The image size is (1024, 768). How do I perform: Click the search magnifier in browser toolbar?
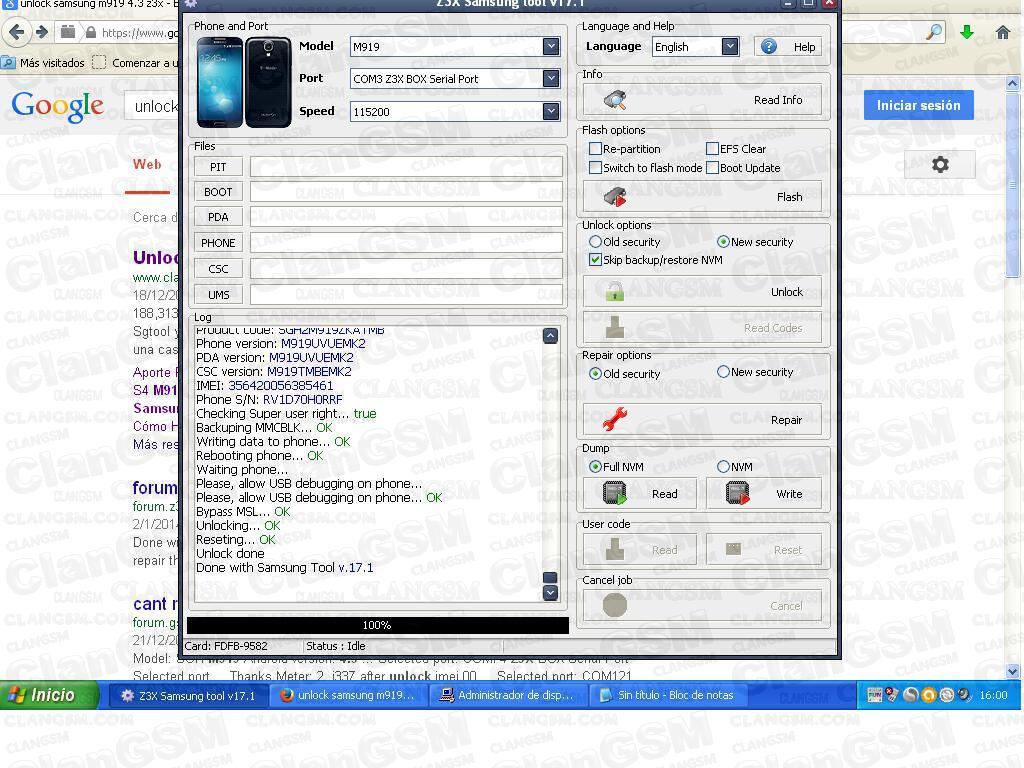point(935,31)
